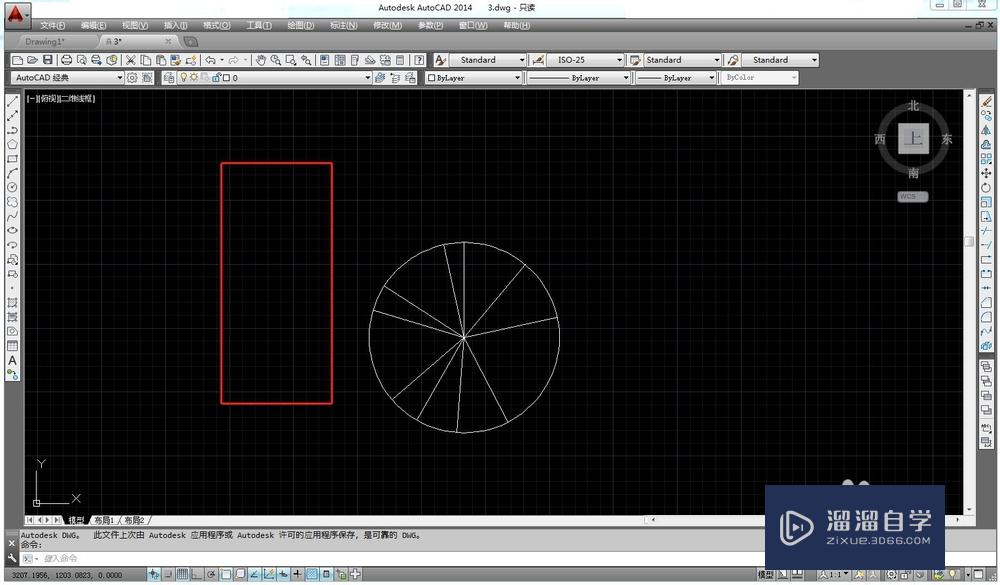Screen dimensions: 1000x585
Task: Open the 绘图 menu
Action: point(299,25)
